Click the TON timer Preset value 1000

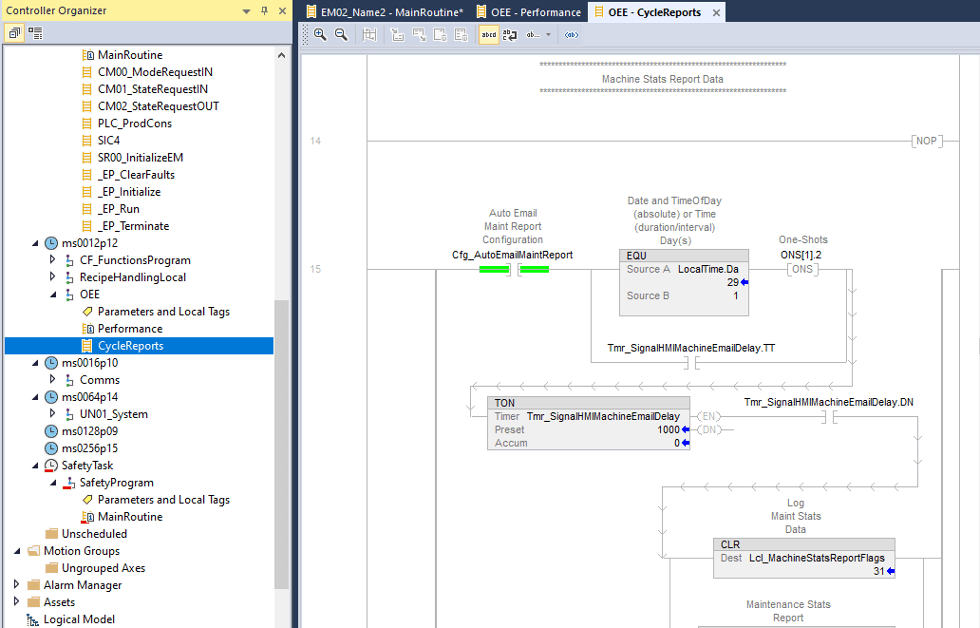pos(668,429)
